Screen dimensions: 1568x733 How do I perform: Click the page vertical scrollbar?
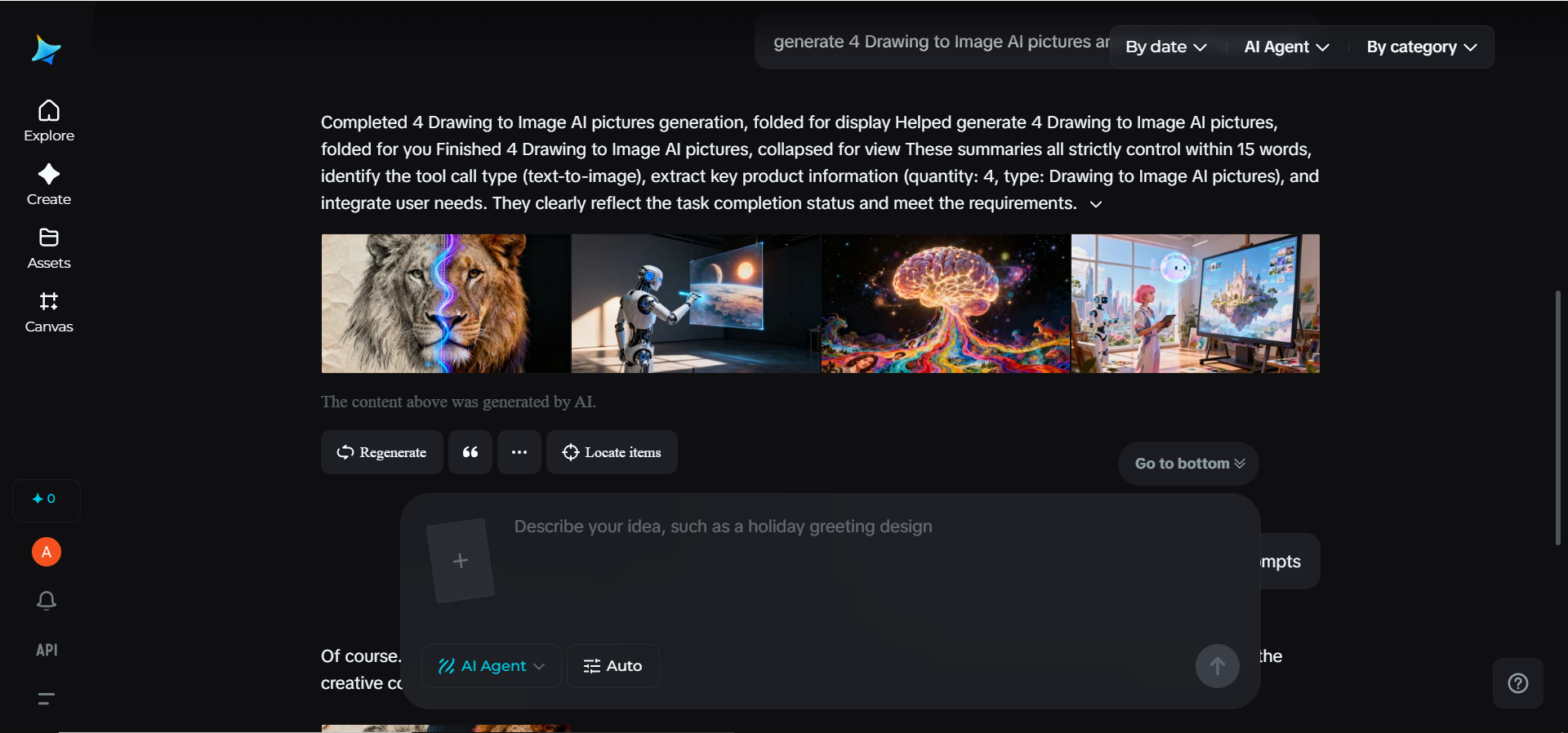pyautogui.click(x=1558, y=417)
